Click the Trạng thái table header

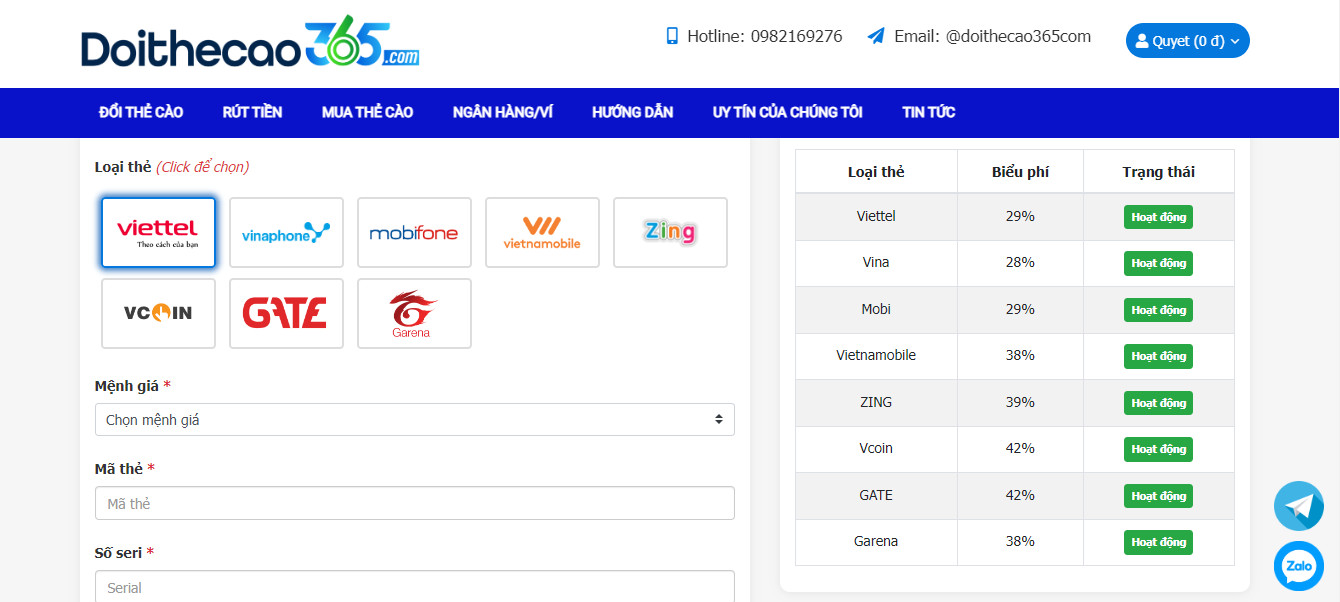coord(1158,172)
